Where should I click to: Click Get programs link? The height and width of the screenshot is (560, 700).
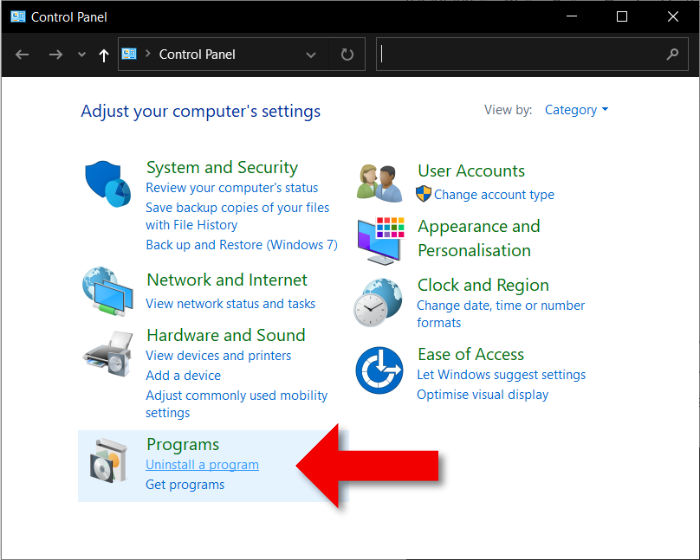pos(185,485)
